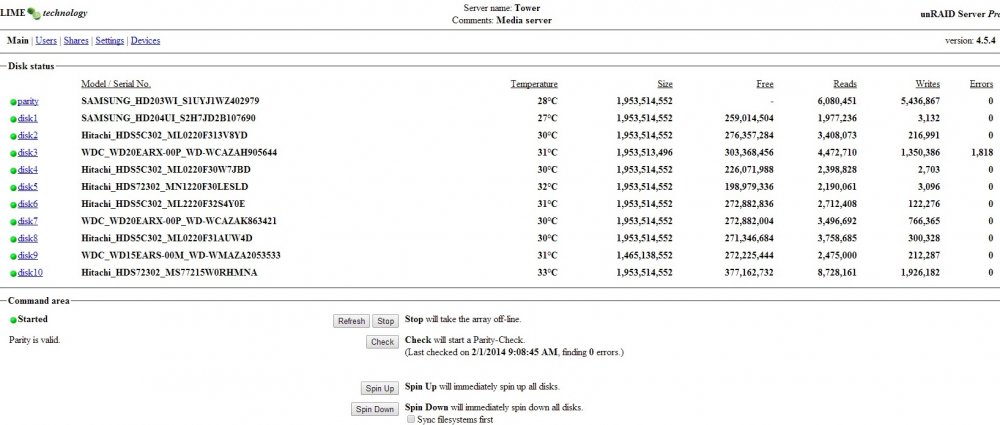Viewport: 1000px width, 425px height.
Task: Click serial WDC_WD15EARS-00M_WD-WMAZA2053533
Action: pyautogui.click(x=181, y=256)
